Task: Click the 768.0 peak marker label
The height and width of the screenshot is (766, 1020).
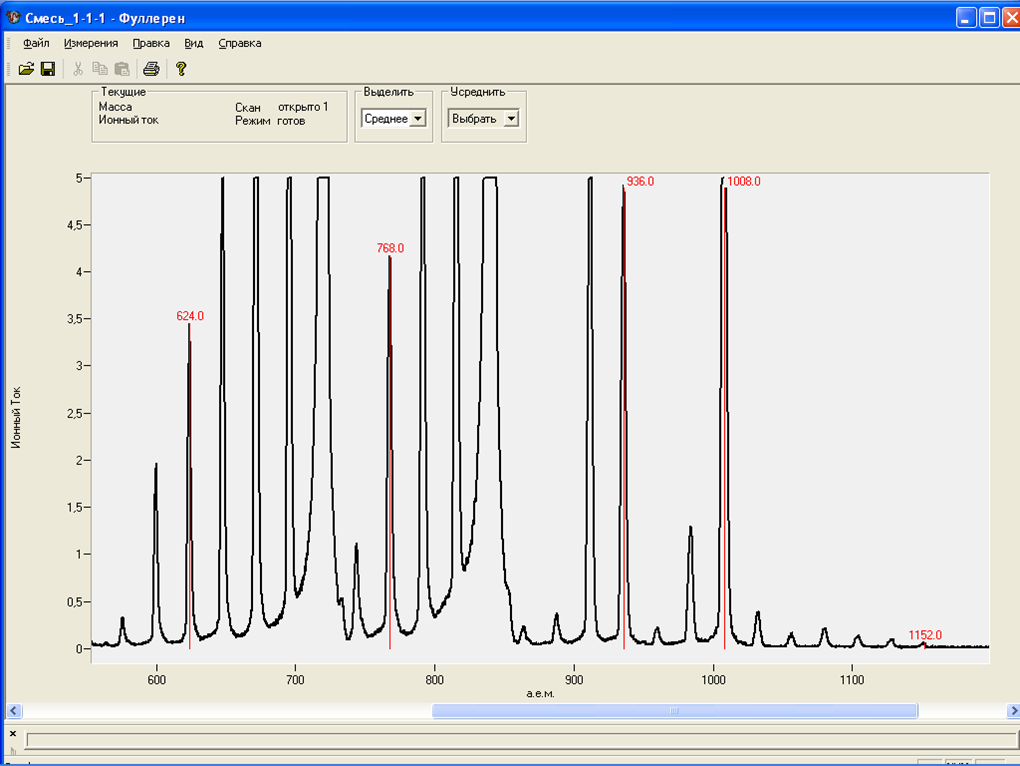Action: 390,248
